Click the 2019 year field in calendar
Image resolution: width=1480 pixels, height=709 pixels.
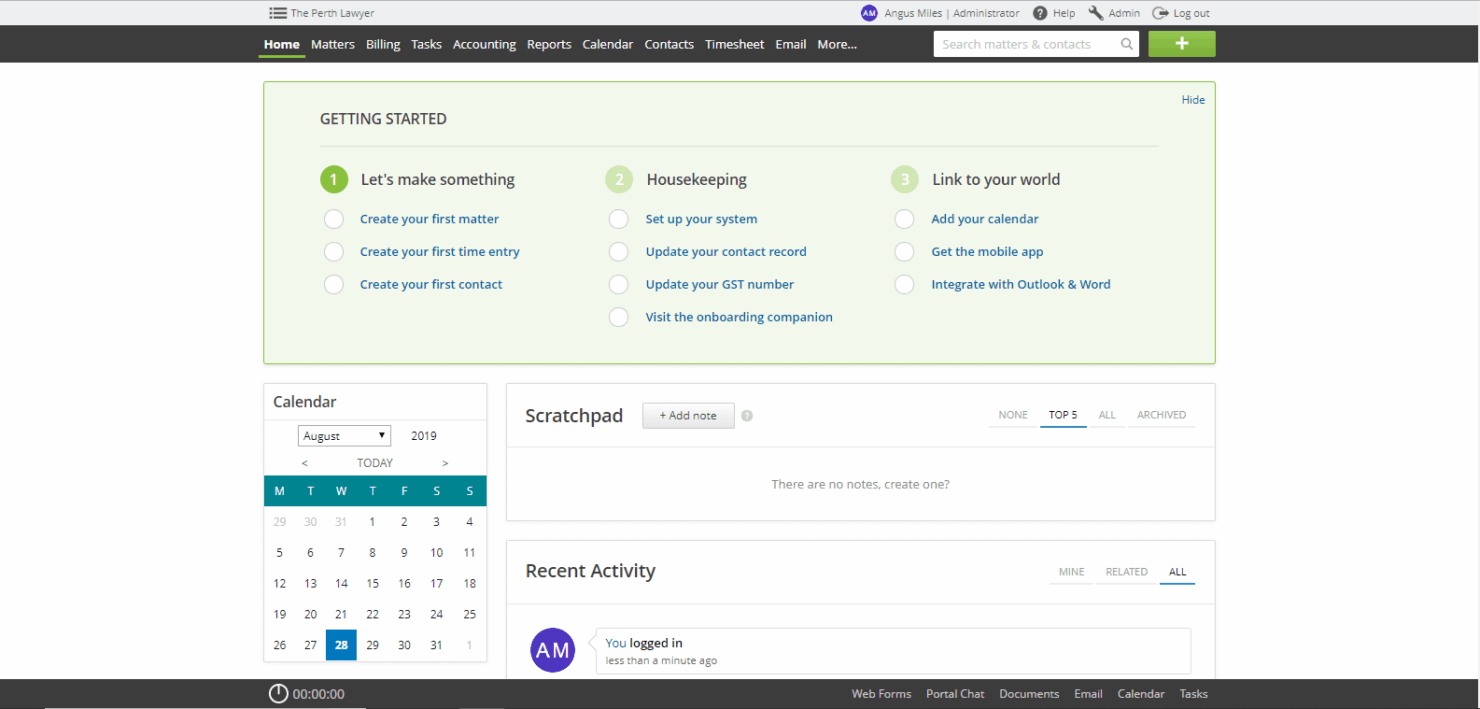coord(424,436)
